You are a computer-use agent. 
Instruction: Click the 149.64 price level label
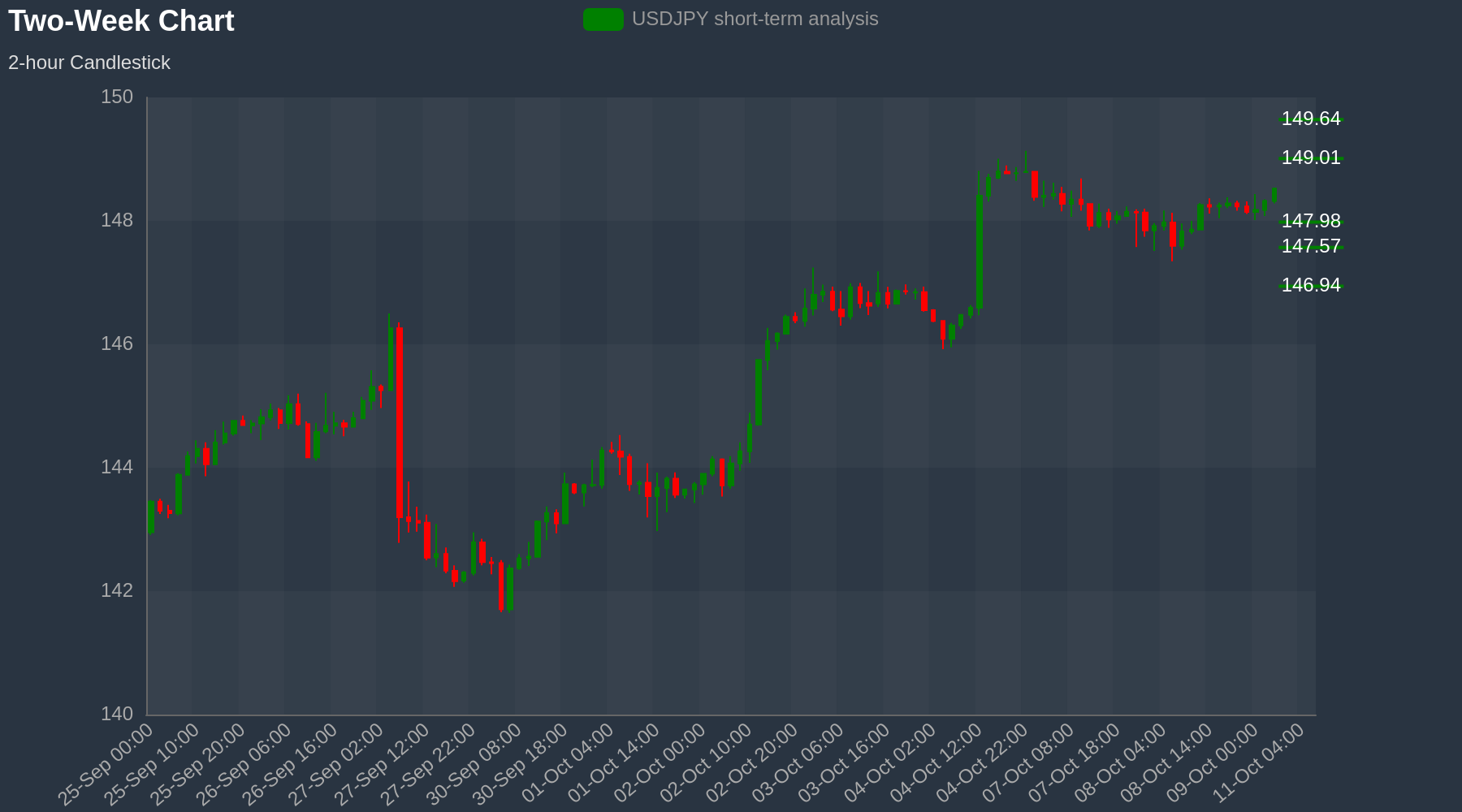coord(1310,119)
